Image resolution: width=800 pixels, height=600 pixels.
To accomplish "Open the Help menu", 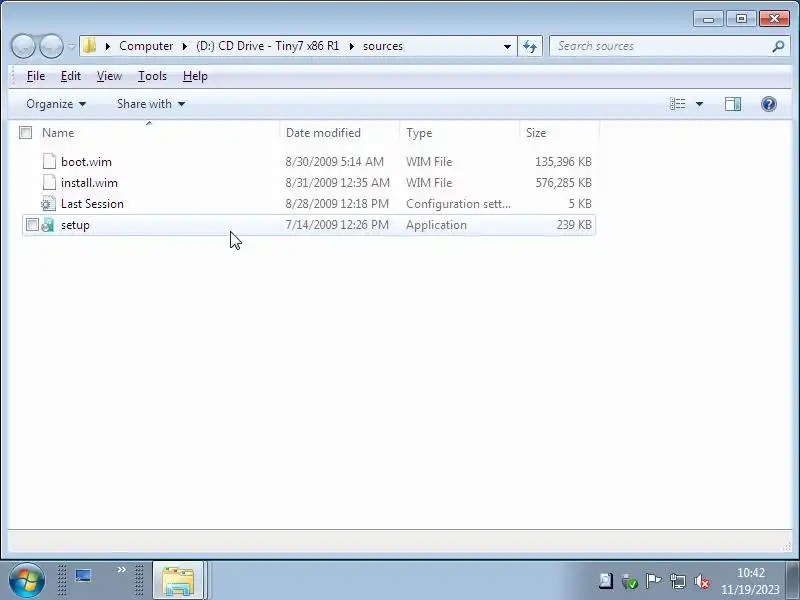I will click(x=195, y=76).
